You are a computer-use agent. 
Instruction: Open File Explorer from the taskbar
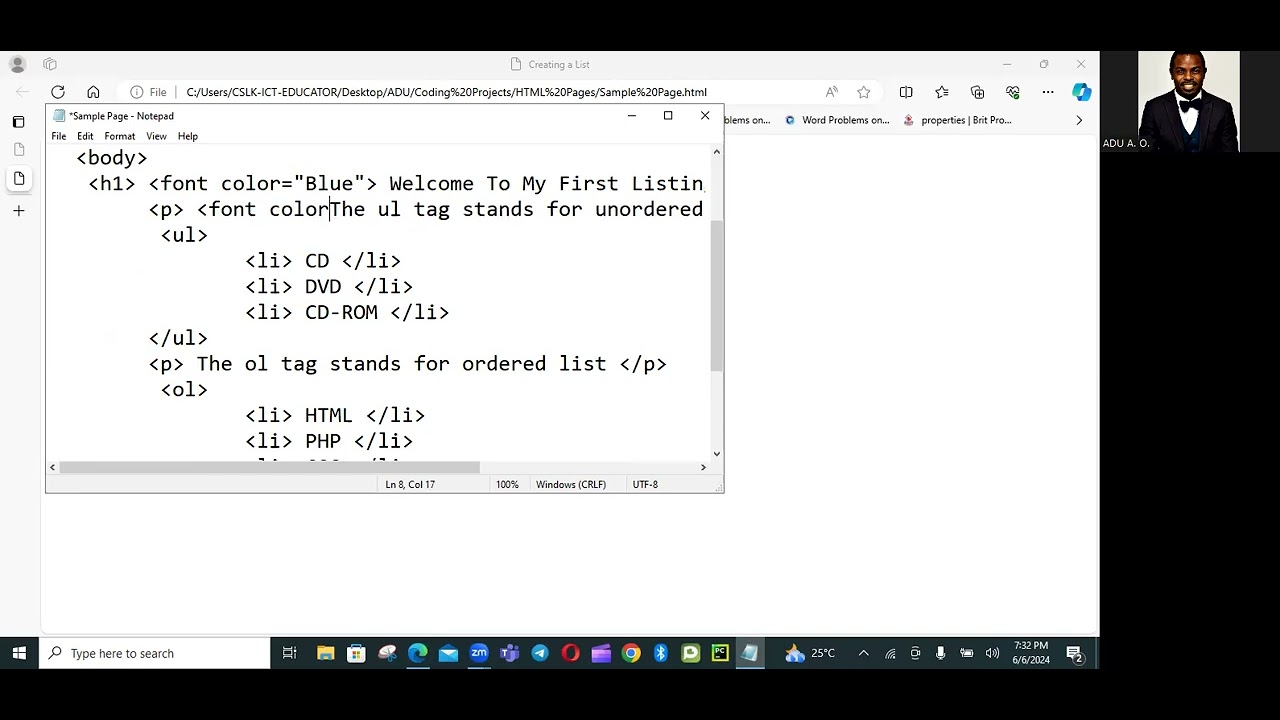[x=326, y=653]
